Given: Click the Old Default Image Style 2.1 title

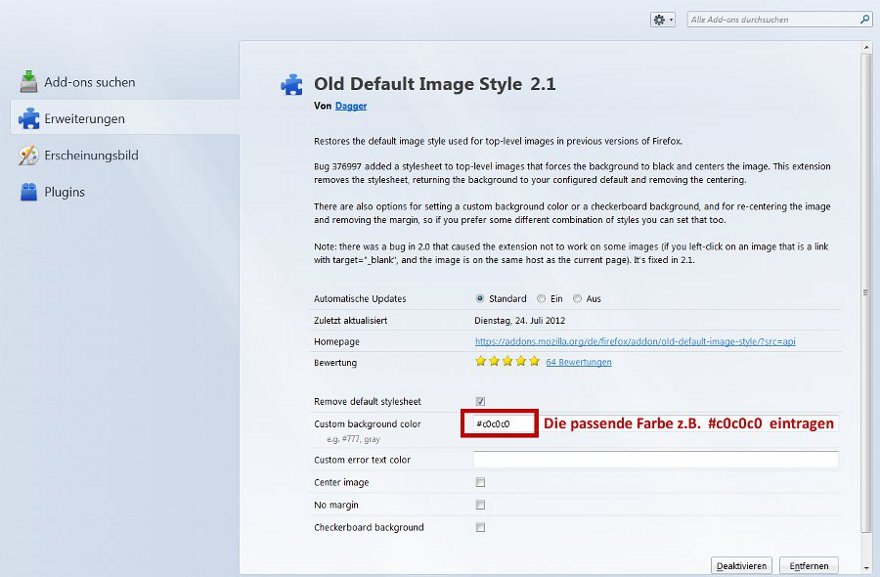Looking at the screenshot, I should 435,84.
